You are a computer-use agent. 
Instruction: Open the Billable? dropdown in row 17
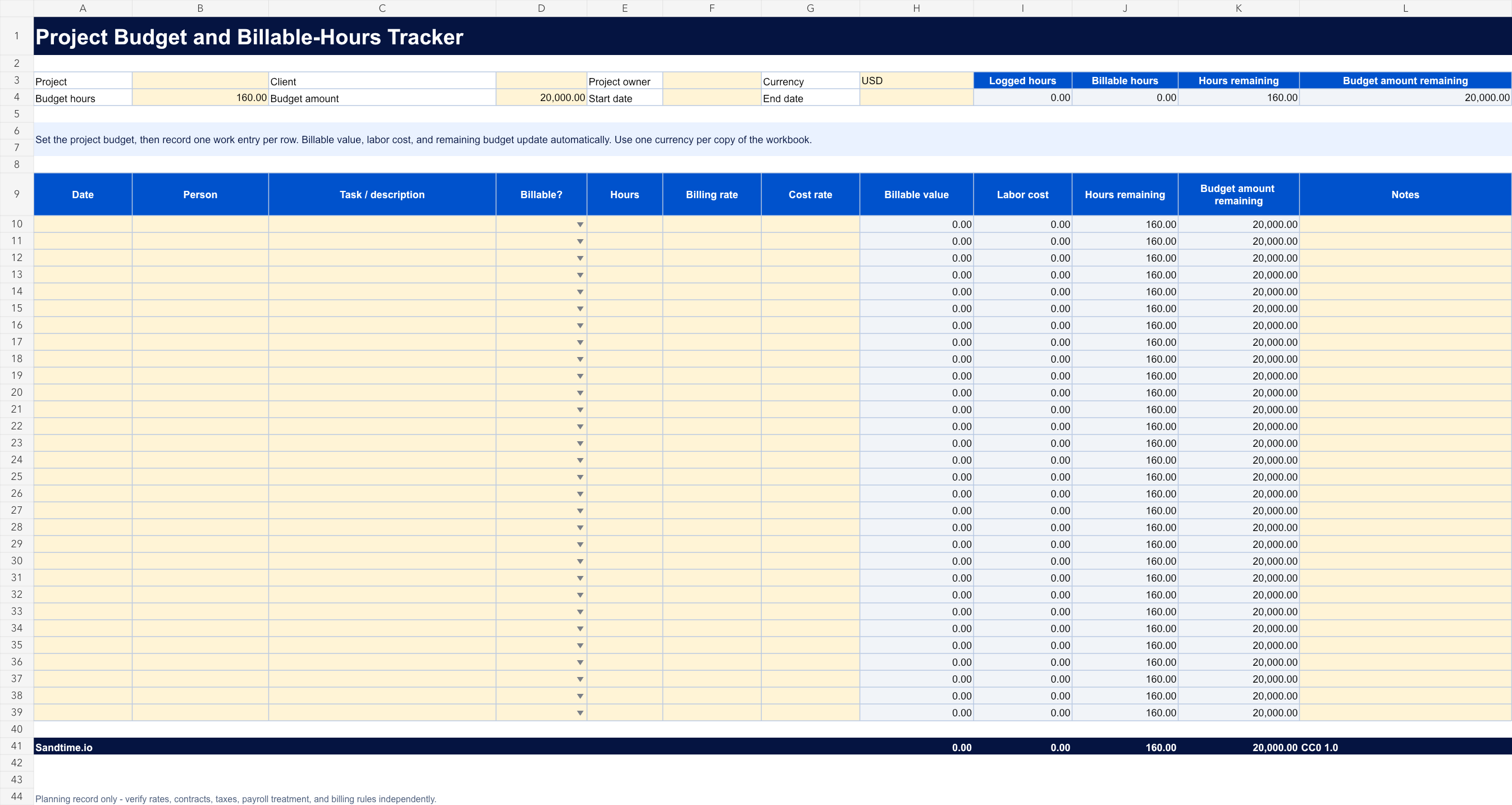[x=579, y=342]
